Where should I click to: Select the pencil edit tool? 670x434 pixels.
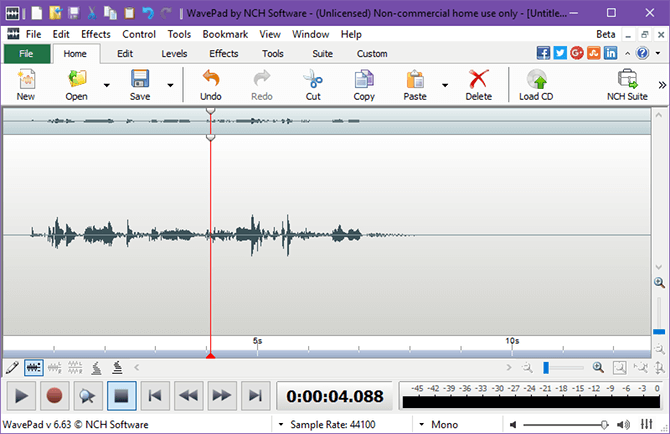[x=12, y=367]
